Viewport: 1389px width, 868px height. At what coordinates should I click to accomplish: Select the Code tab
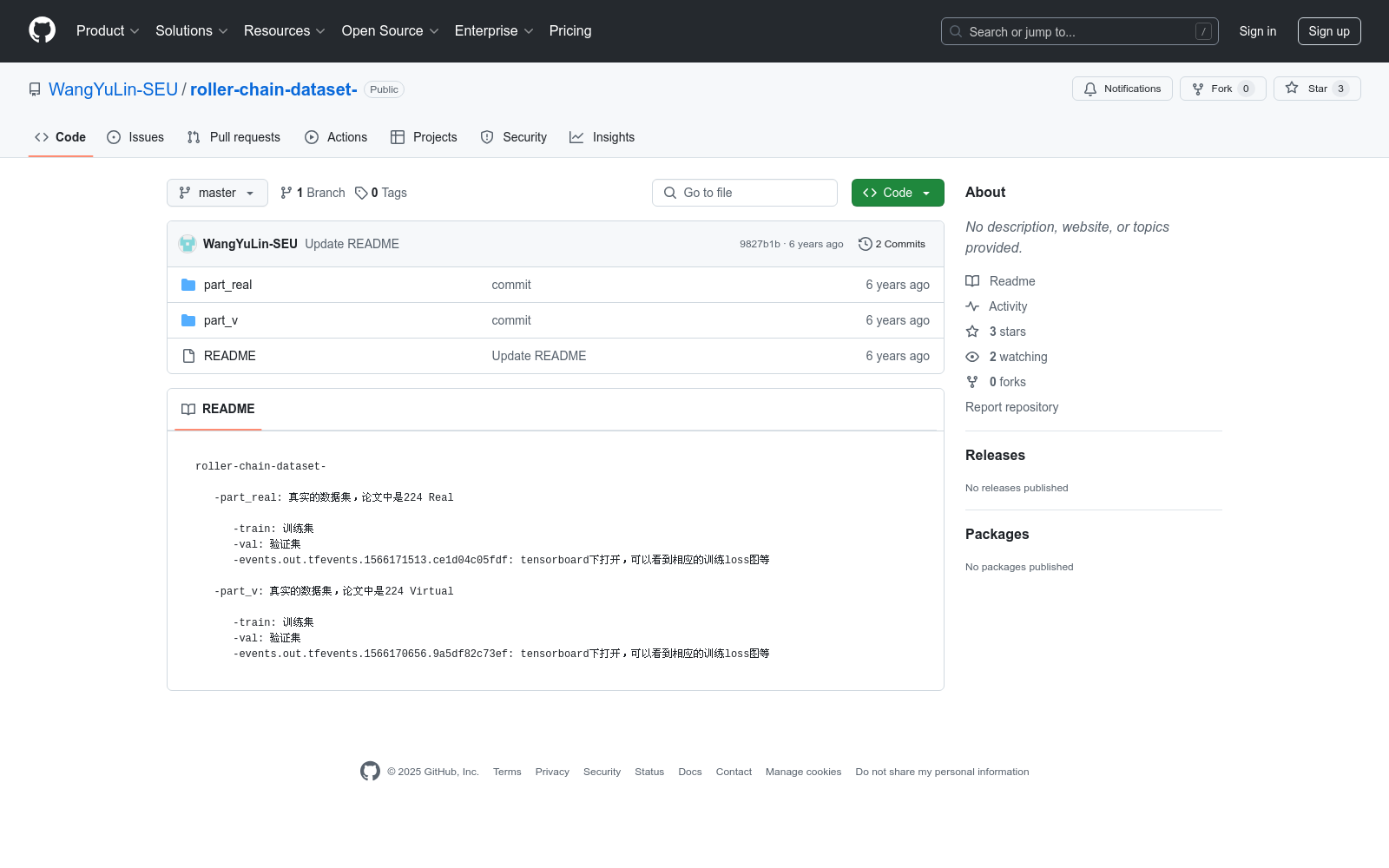point(61,137)
